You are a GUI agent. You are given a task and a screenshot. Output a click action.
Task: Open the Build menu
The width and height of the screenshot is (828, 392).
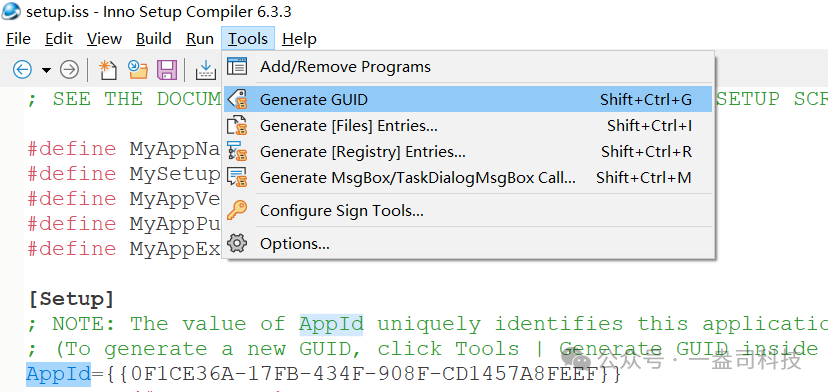[154, 39]
